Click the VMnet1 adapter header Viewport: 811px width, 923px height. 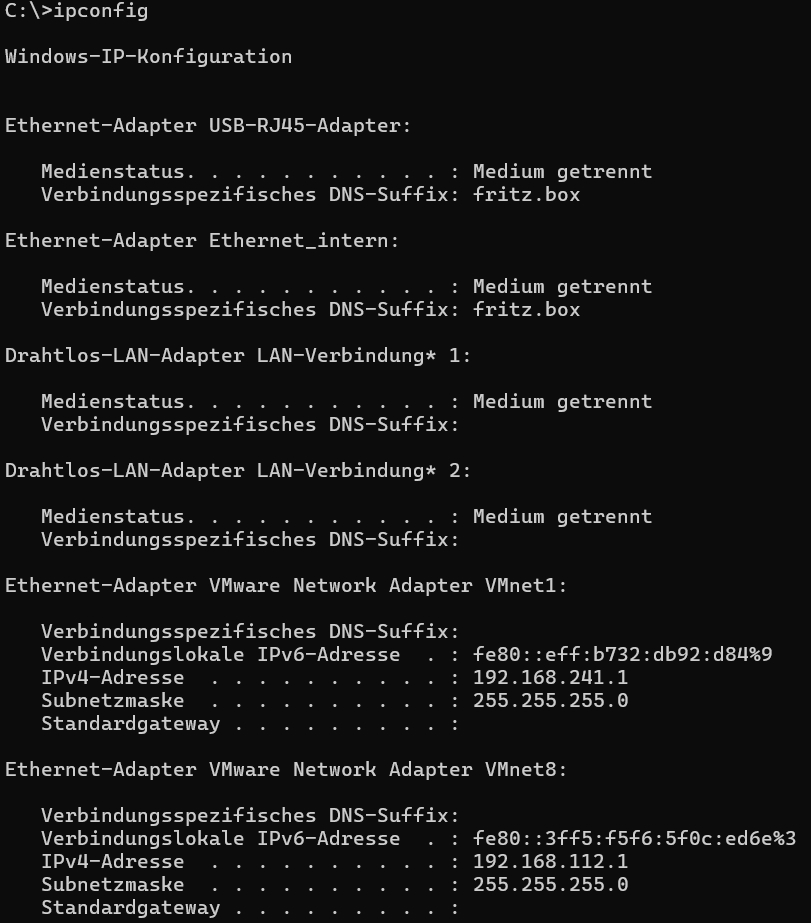[x=286, y=586]
